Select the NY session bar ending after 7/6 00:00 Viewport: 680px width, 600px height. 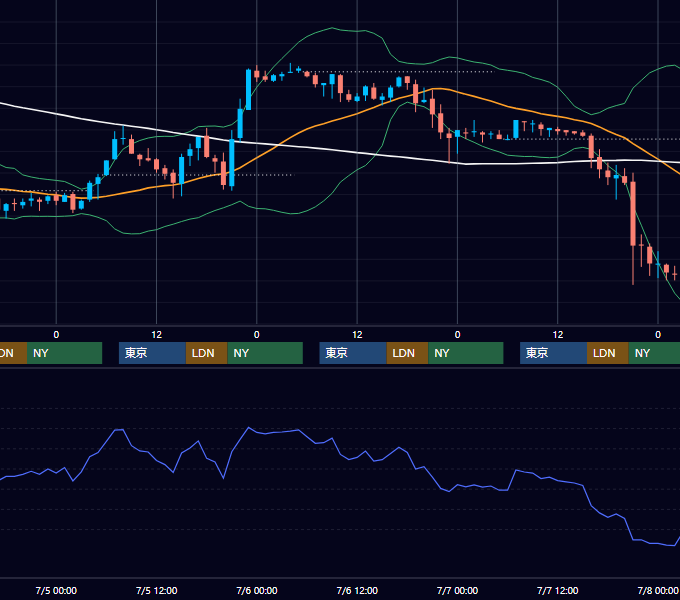coord(265,353)
